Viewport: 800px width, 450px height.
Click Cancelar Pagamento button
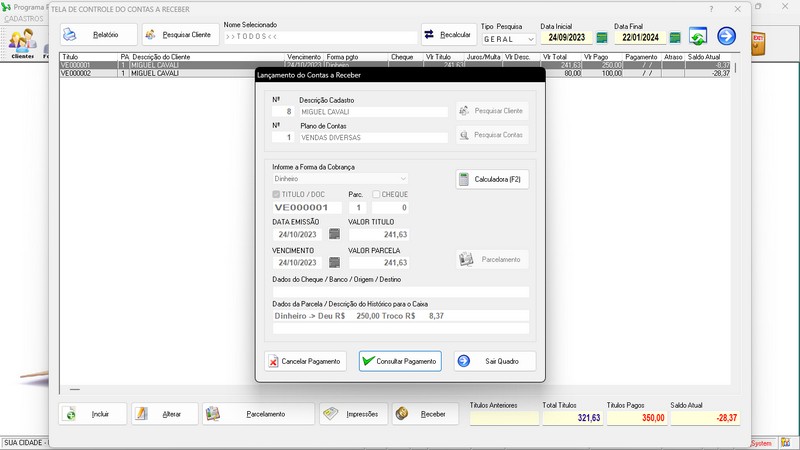(x=305, y=361)
